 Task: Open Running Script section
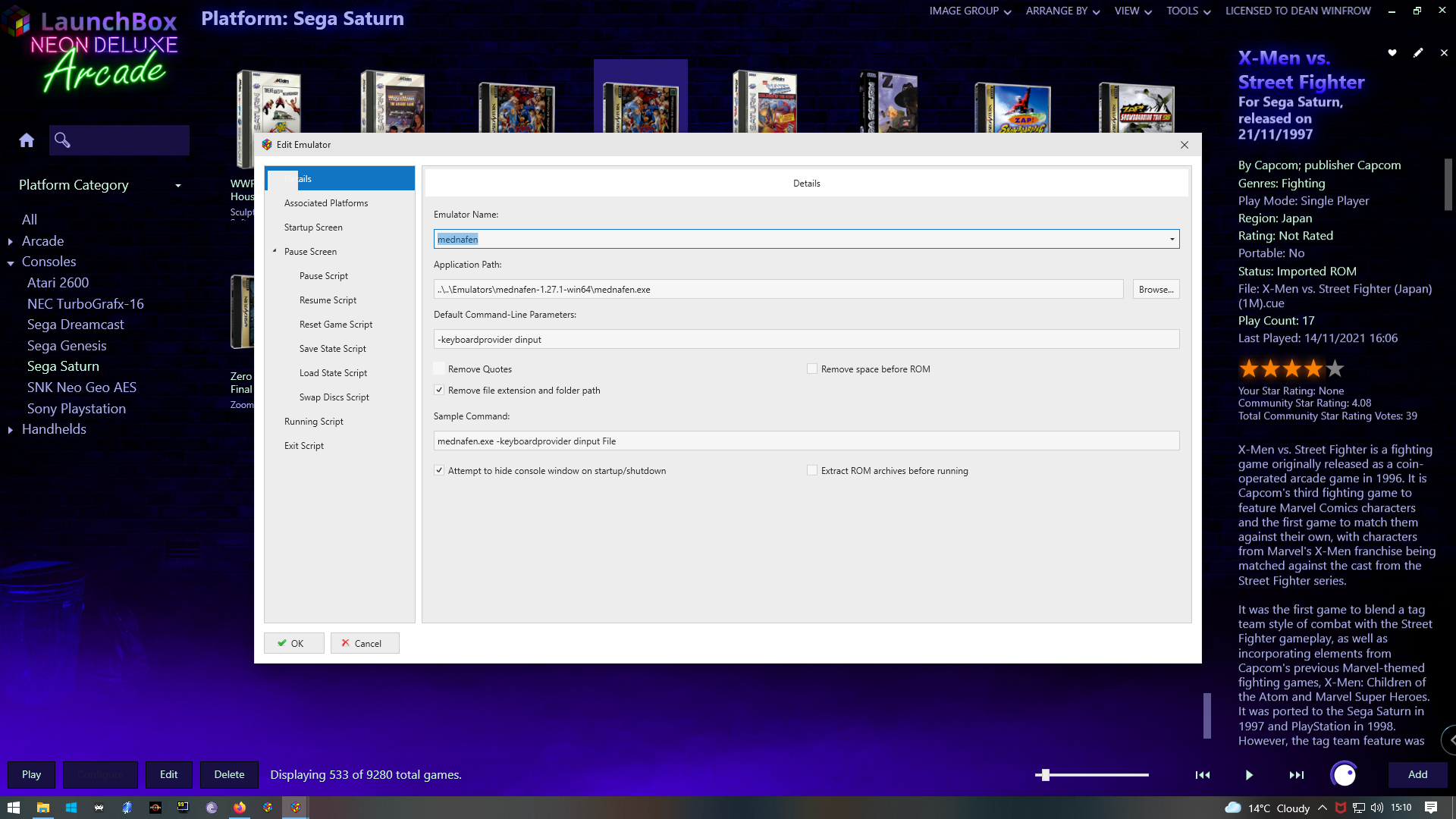pyautogui.click(x=313, y=422)
